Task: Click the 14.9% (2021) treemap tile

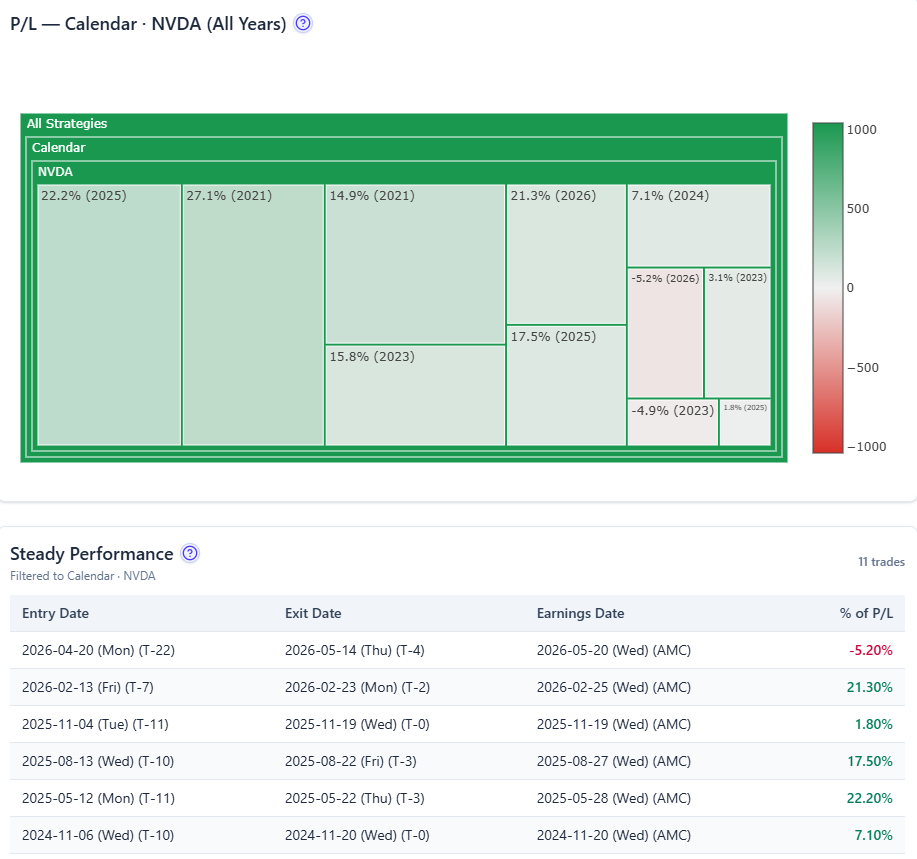Action: point(415,264)
